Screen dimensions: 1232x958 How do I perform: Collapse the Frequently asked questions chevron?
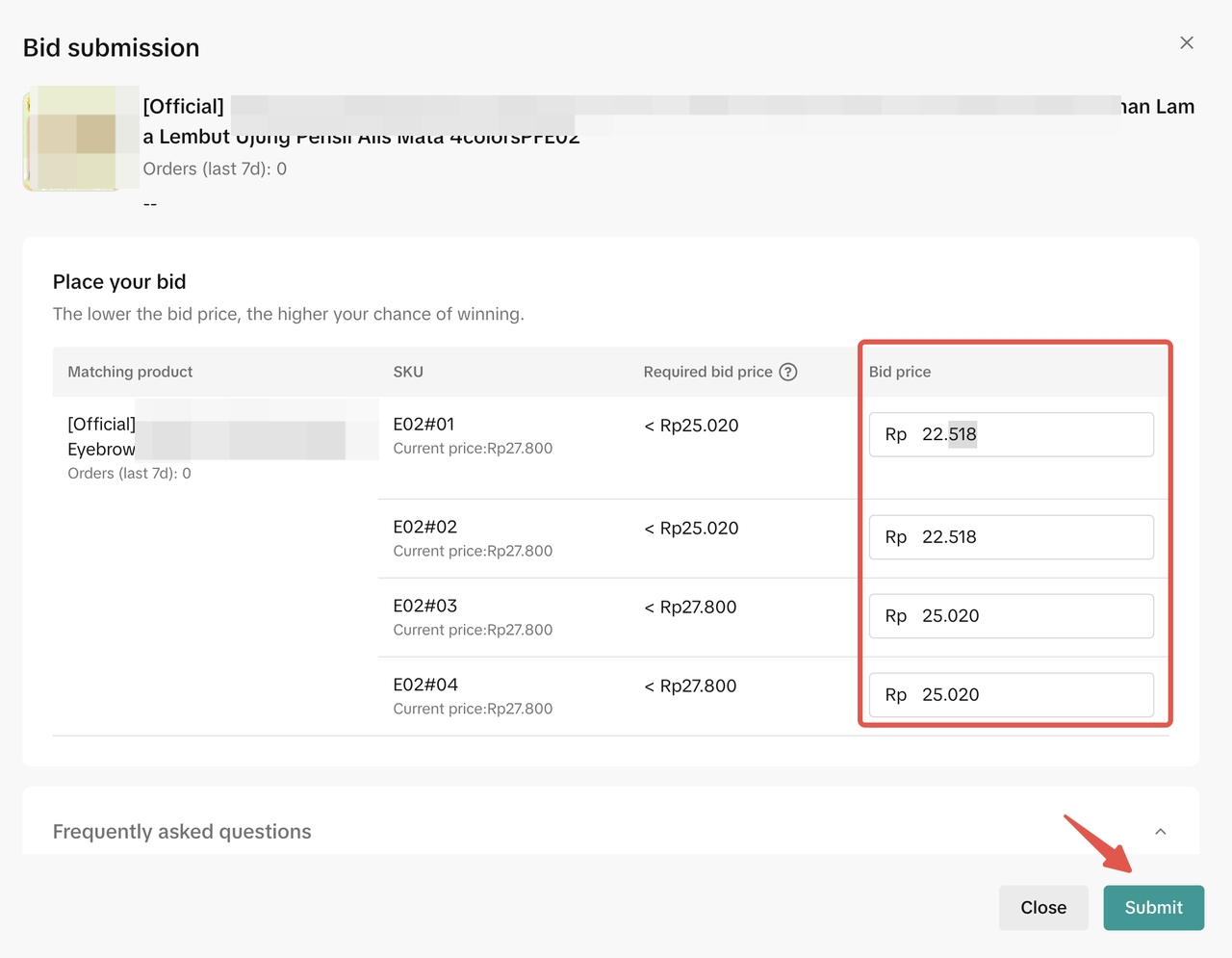[x=1160, y=832]
